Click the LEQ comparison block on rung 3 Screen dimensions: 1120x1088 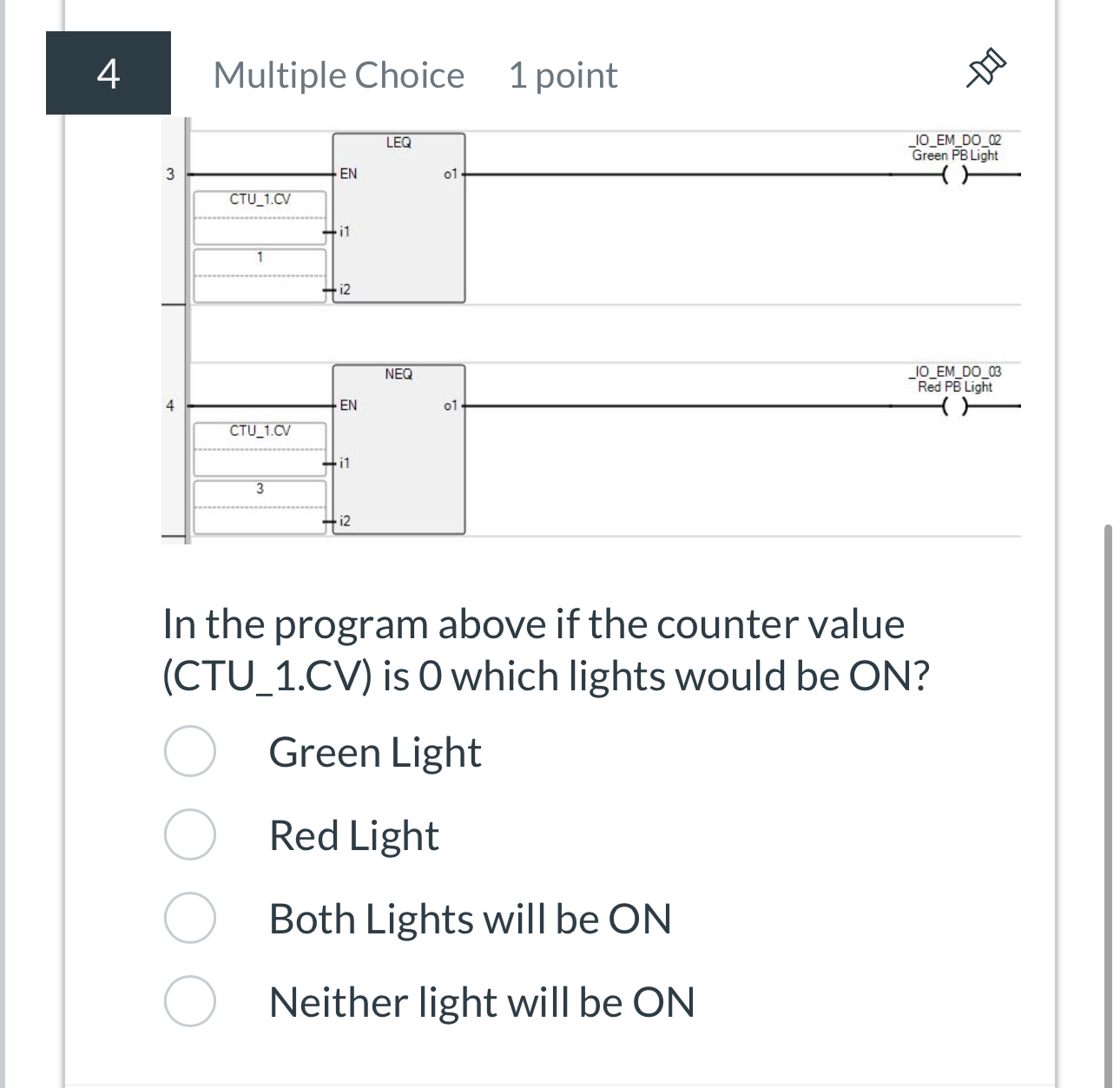click(x=399, y=217)
